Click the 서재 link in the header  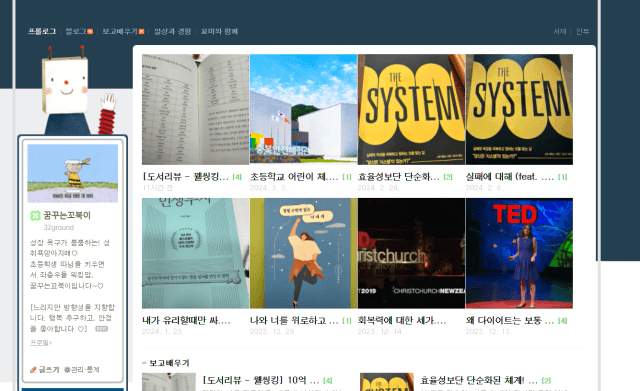(x=560, y=31)
